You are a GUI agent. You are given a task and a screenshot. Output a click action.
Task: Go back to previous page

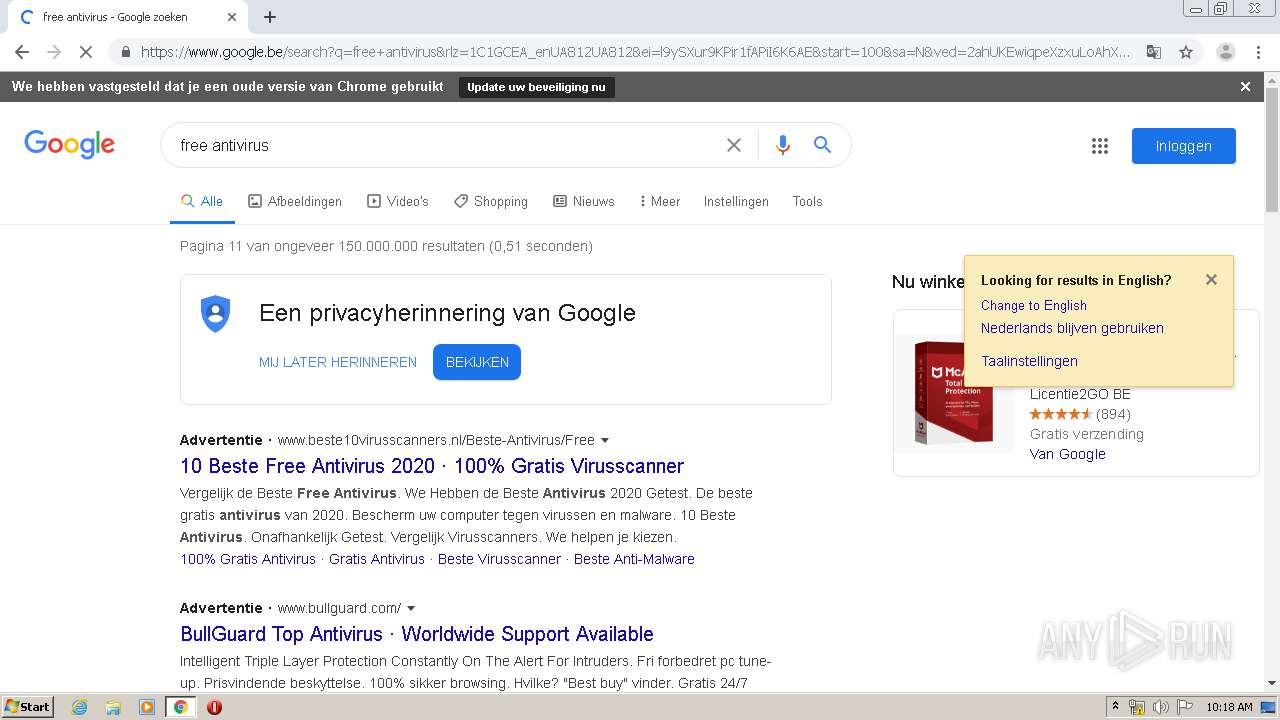22,52
